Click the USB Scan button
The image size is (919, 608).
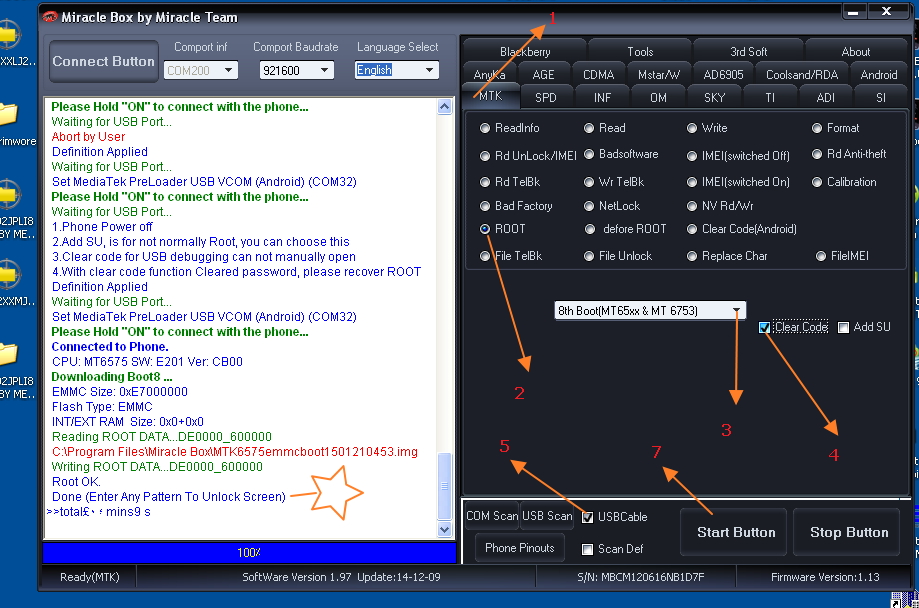[x=547, y=516]
